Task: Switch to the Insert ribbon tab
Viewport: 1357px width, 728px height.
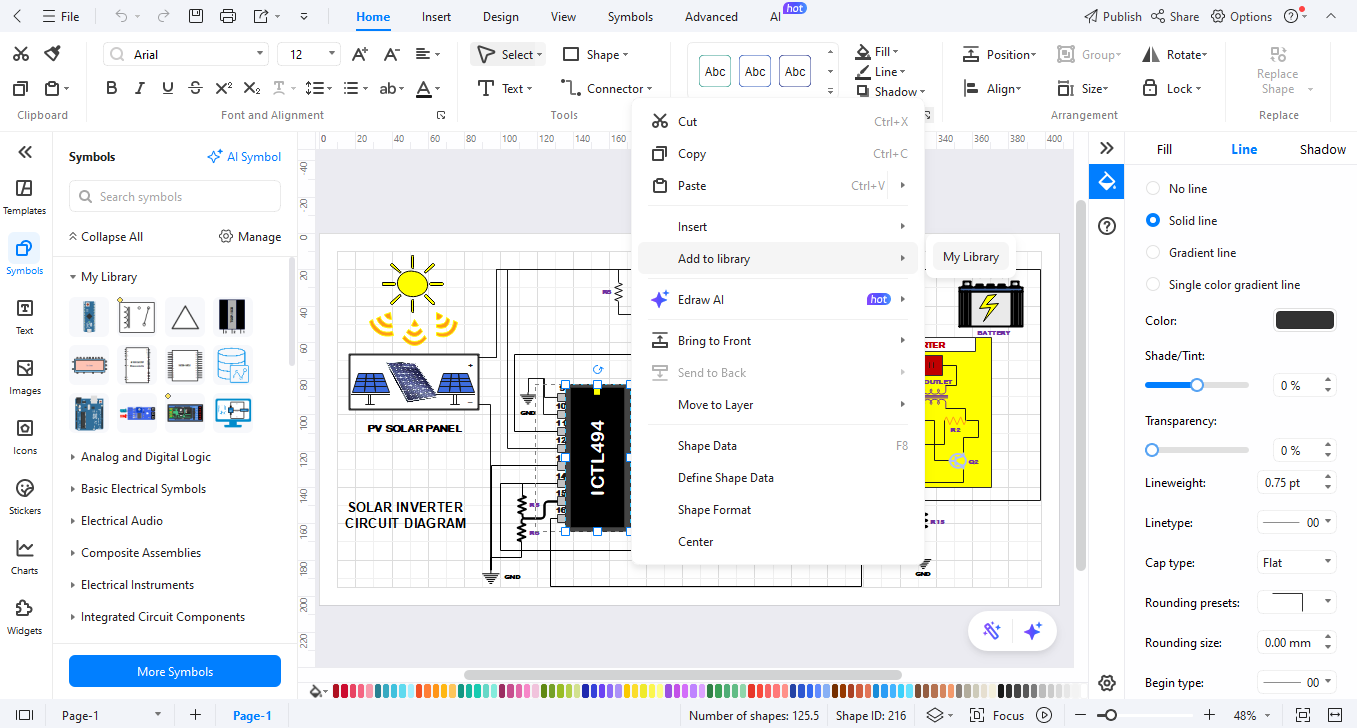Action: [x=436, y=17]
